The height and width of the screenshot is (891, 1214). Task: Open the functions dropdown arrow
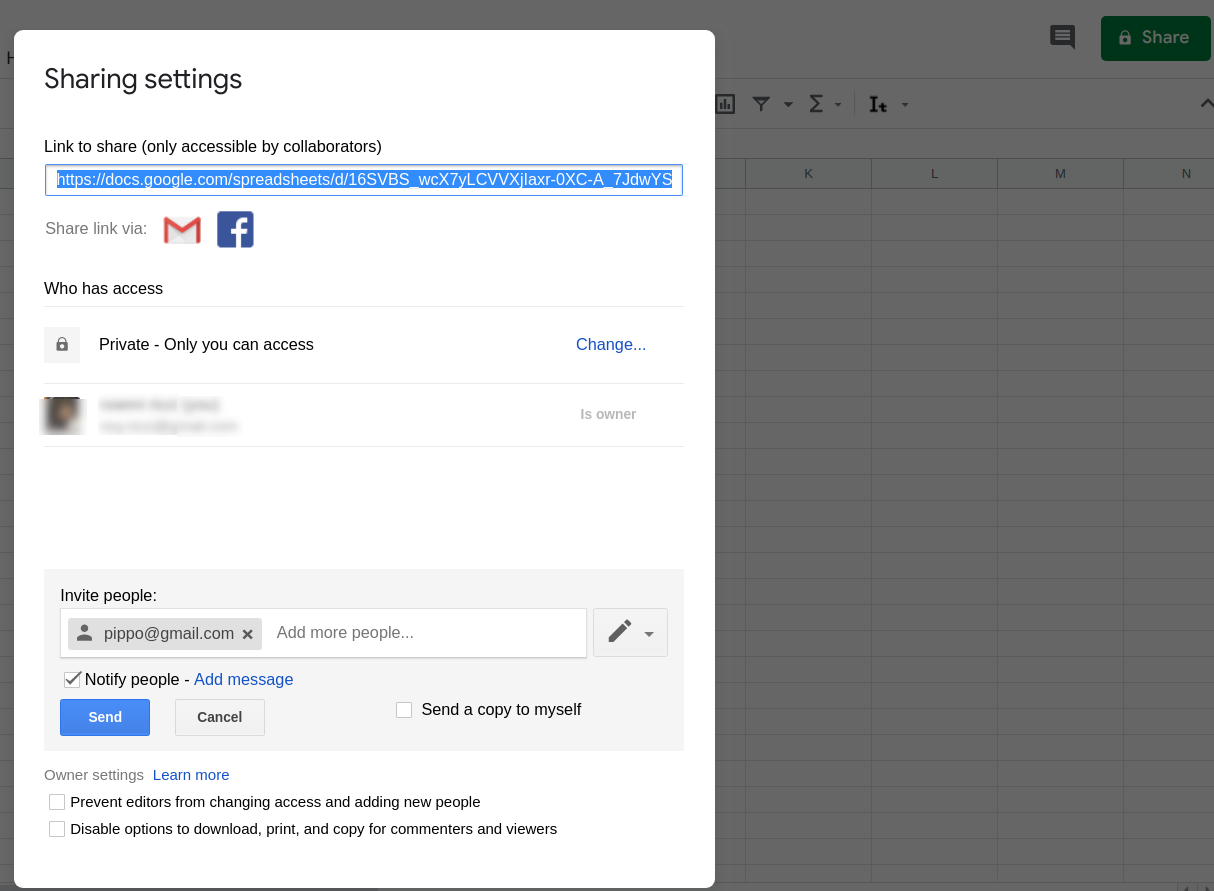838,104
